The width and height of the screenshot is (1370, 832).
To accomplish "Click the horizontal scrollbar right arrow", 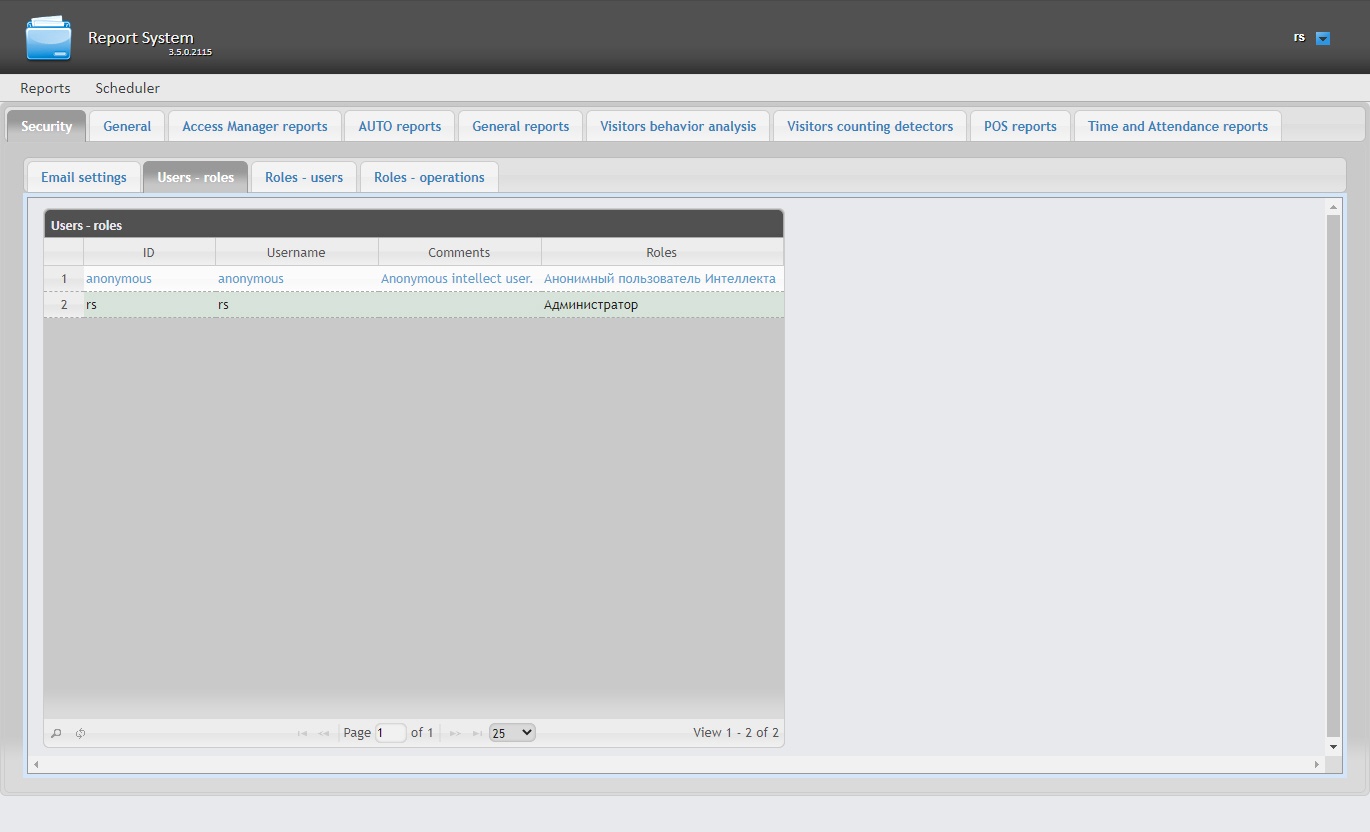I will [1317, 764].
